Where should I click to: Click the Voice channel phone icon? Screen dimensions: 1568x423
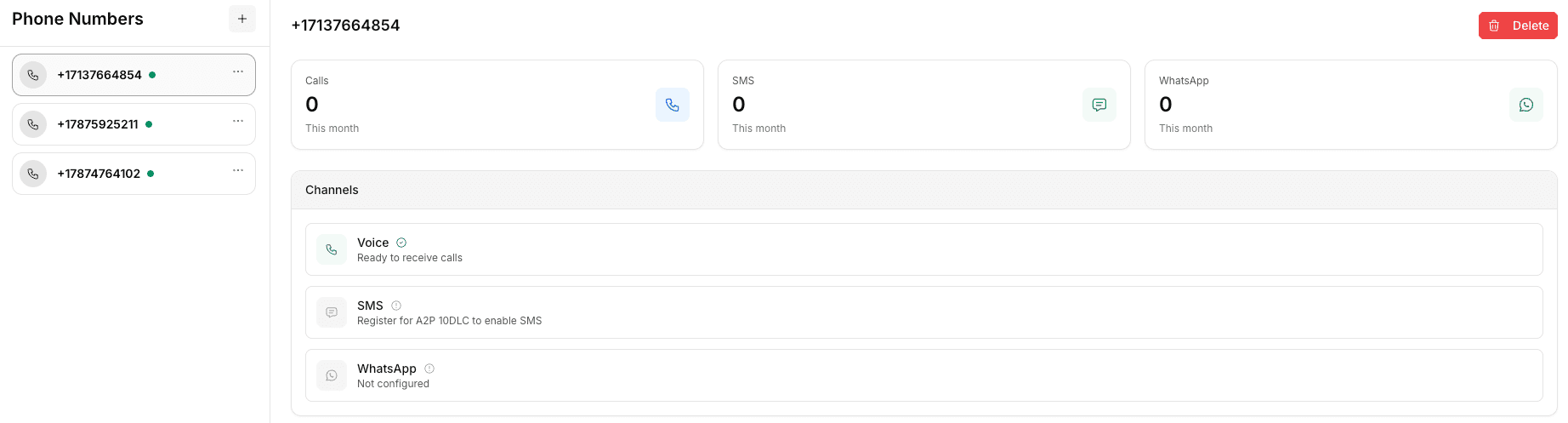click(332, 249)
